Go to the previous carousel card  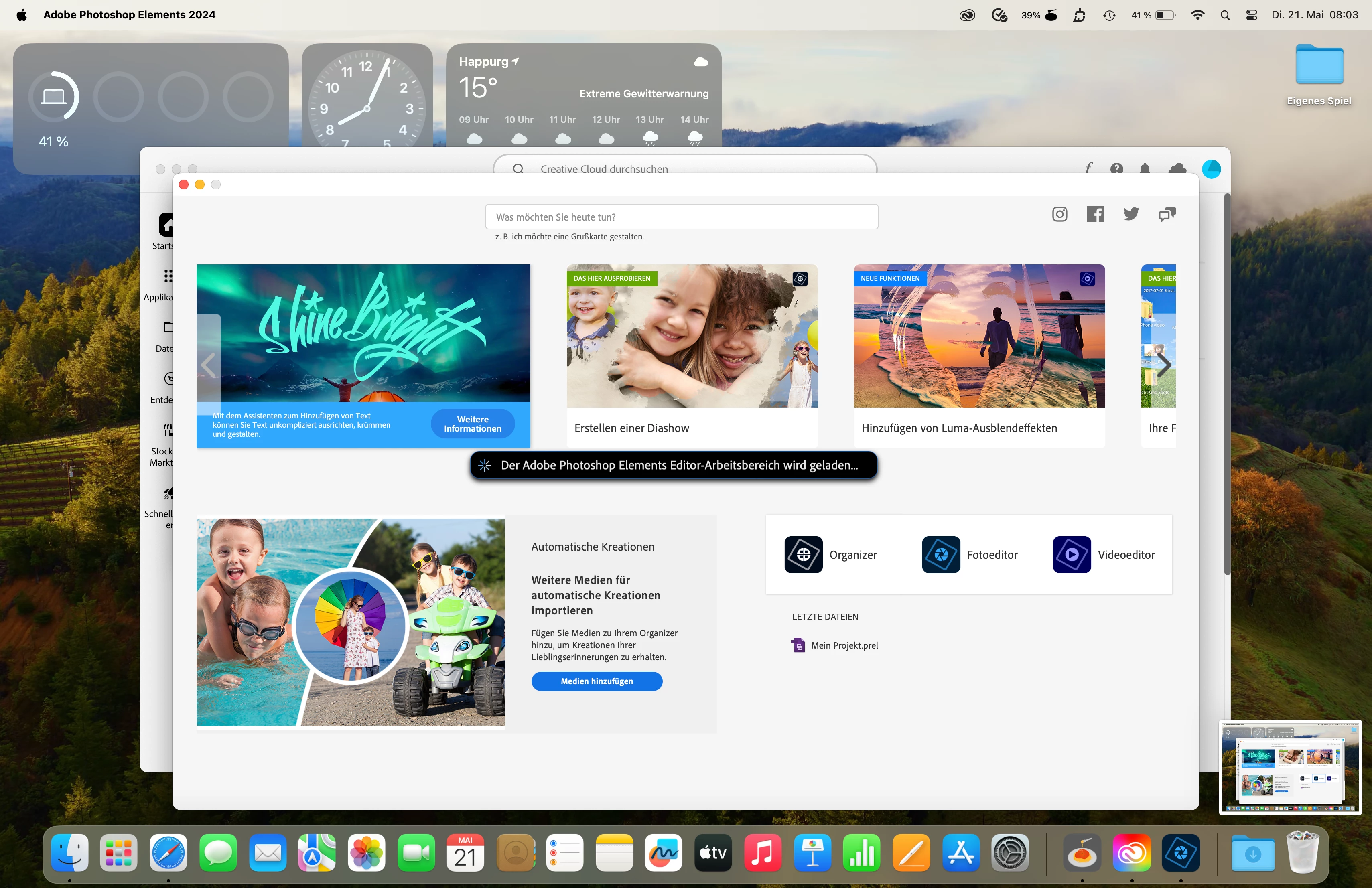coord(209,365)
